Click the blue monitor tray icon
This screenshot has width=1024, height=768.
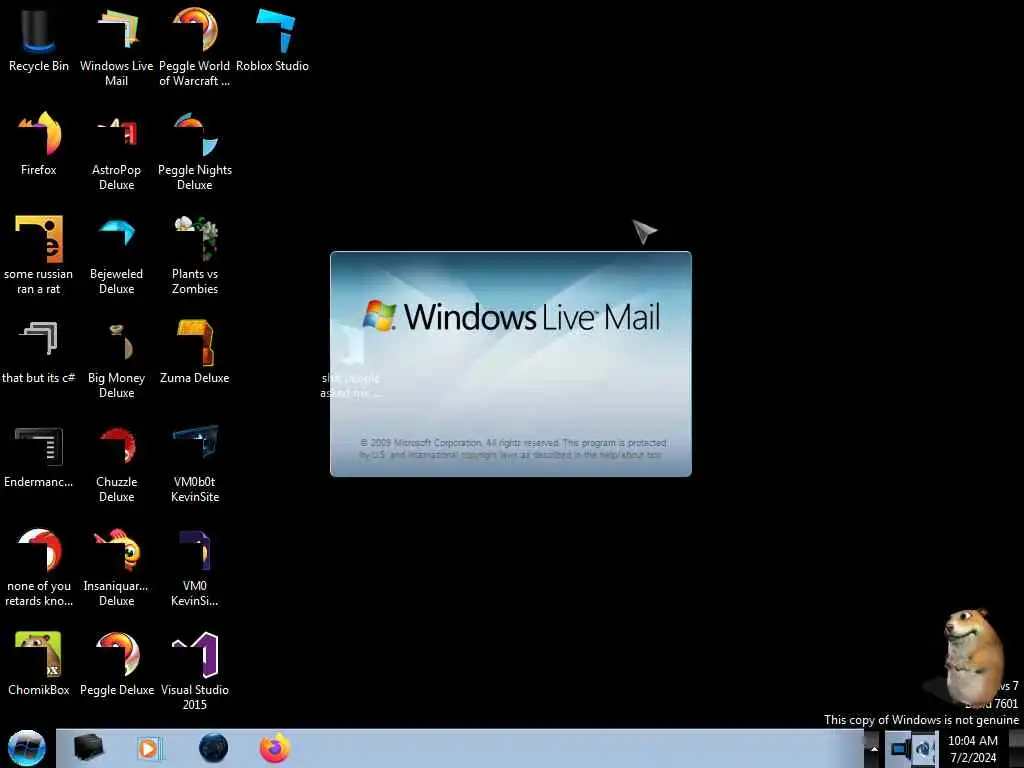point(901,748)
